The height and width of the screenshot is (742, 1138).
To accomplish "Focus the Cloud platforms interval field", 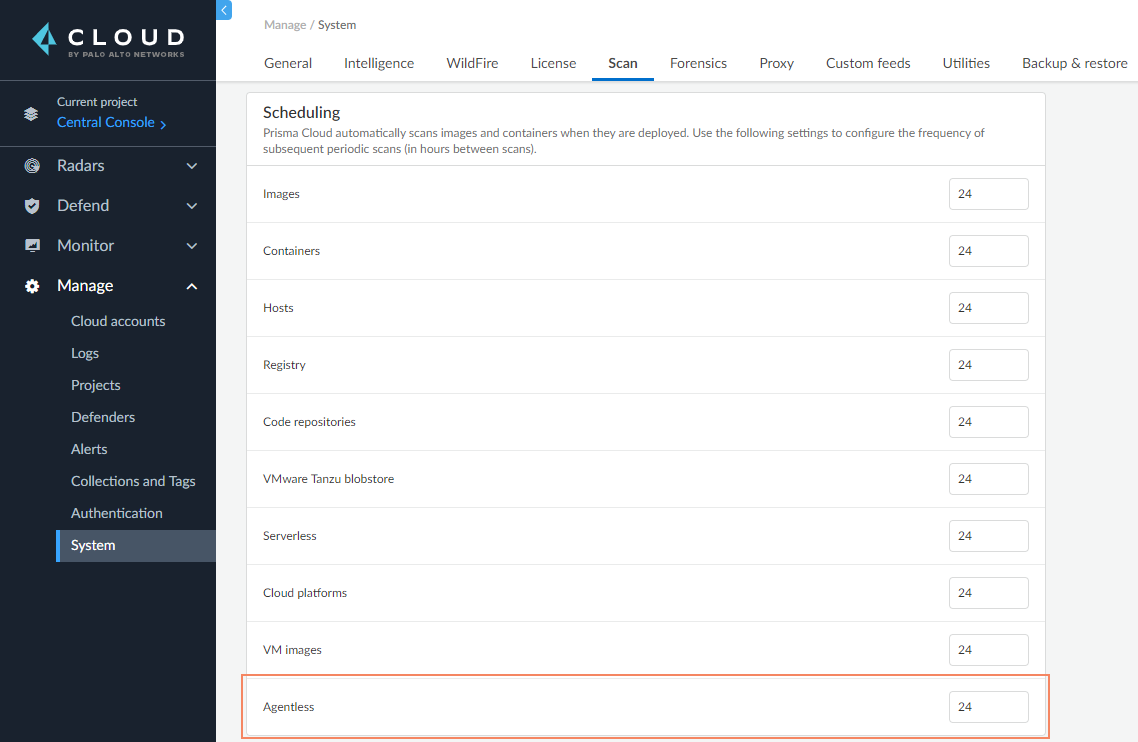I will 988,592.
